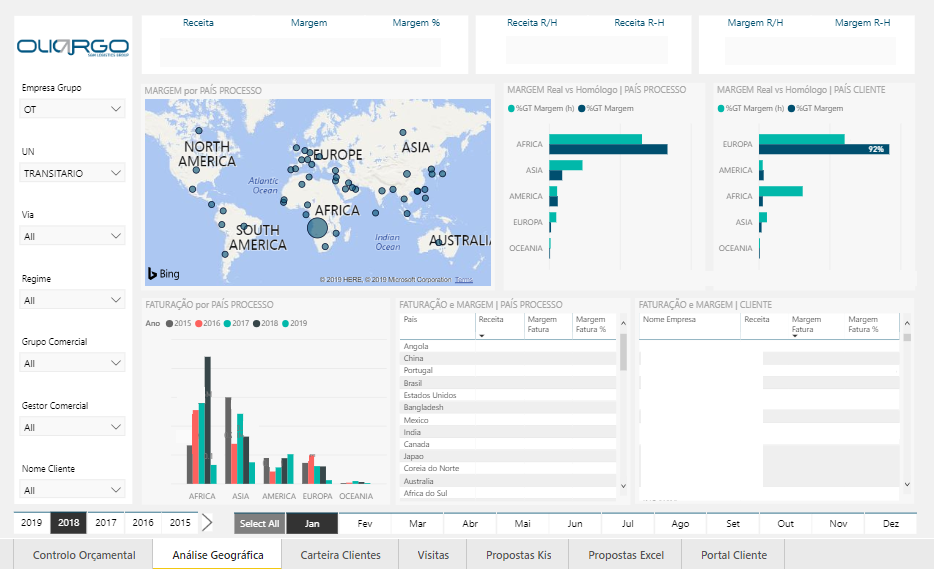Select year 2018 in year slicer
Viewport: 934px width, 569px height.
[69, 523]
